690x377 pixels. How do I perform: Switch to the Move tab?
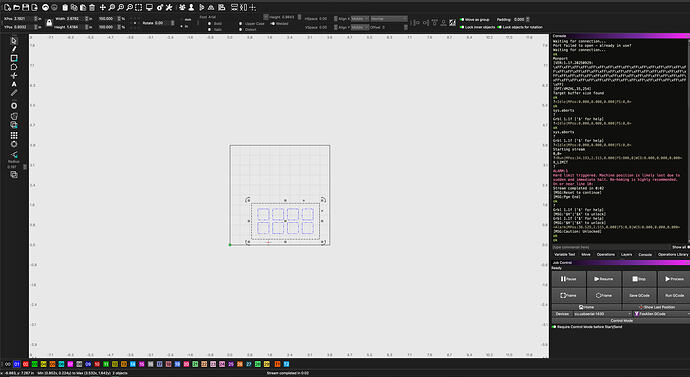586,254
